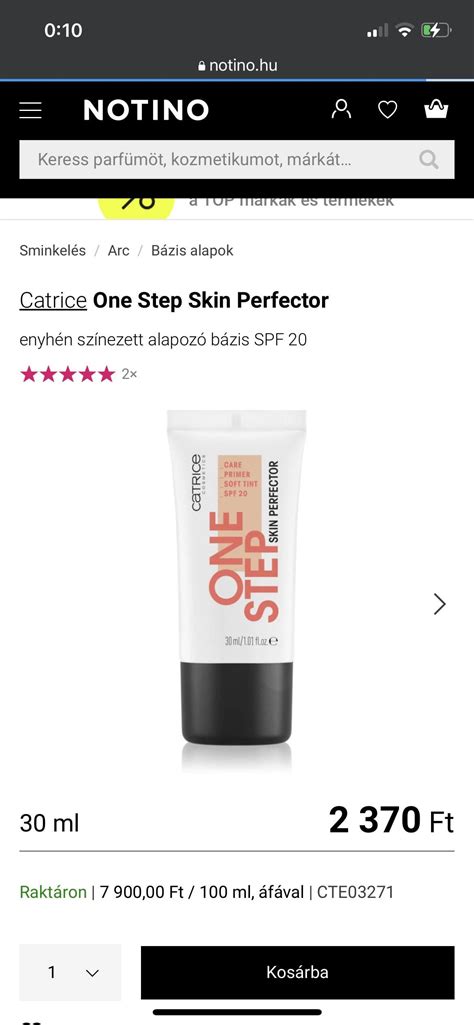Show next product image arrow
The image size is (474, 1025).
(440, 604)
